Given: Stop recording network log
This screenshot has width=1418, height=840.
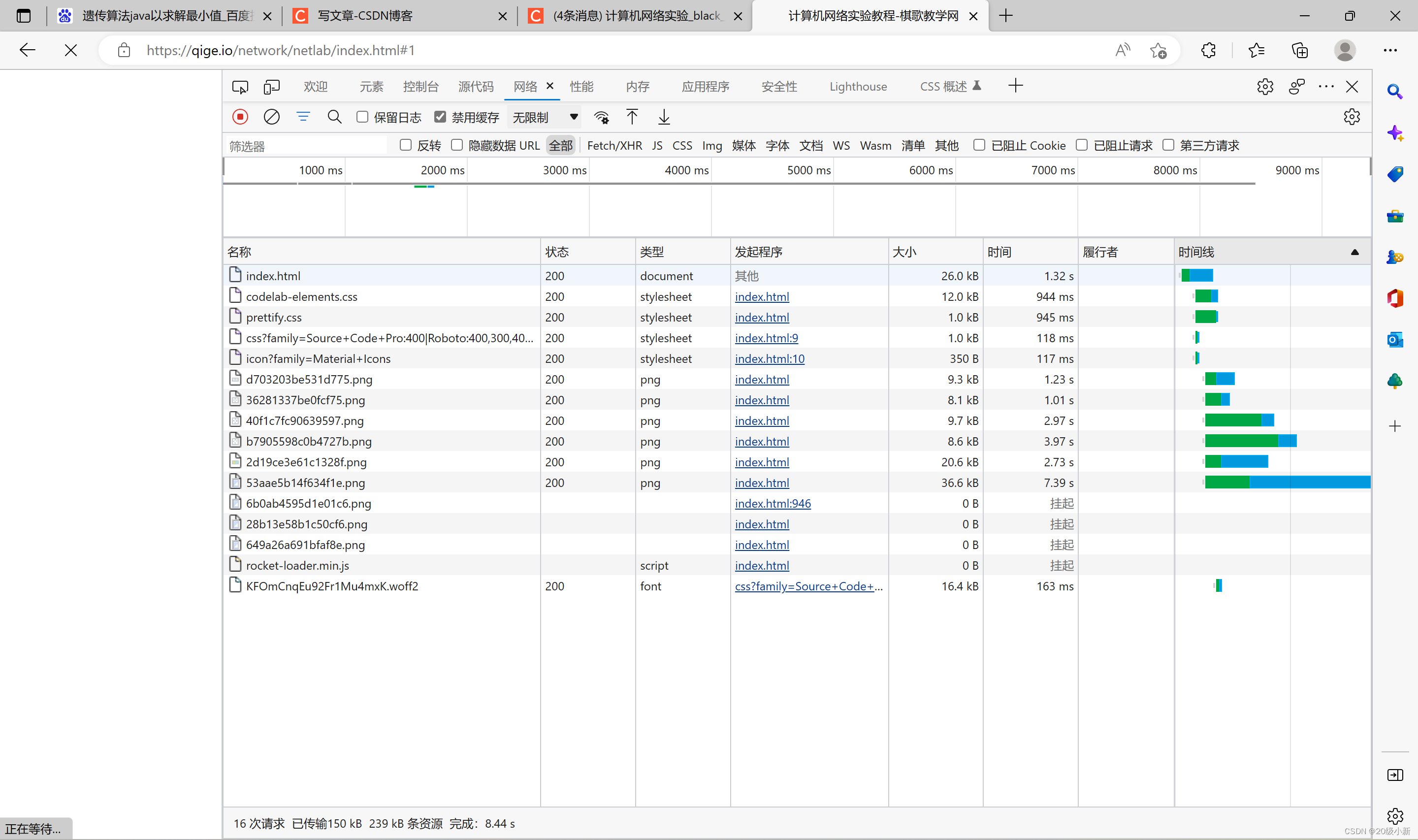Looking at the screenshot, I should [x=240, y=117].
